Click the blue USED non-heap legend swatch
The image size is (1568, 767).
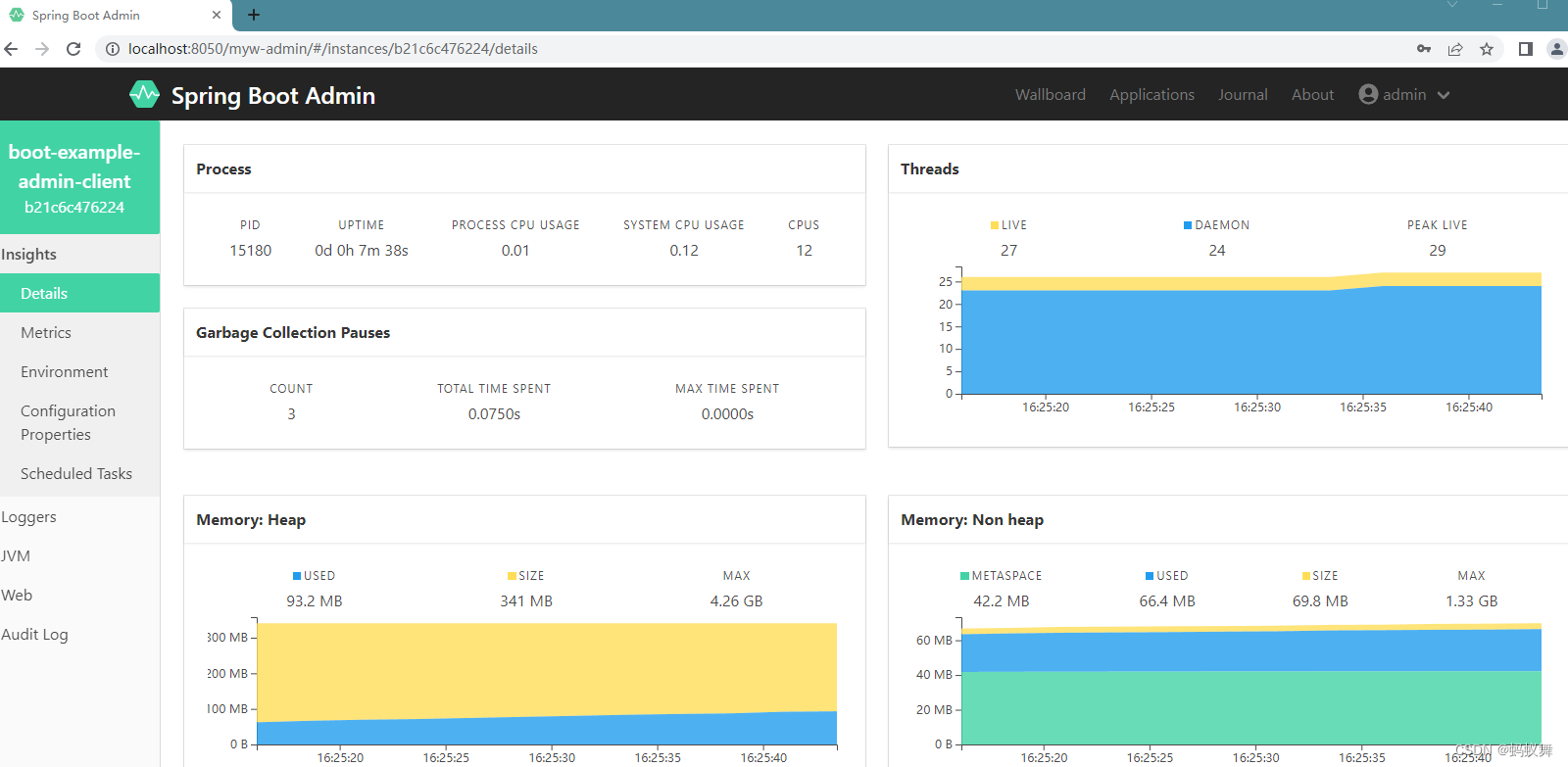[1150, 576]
